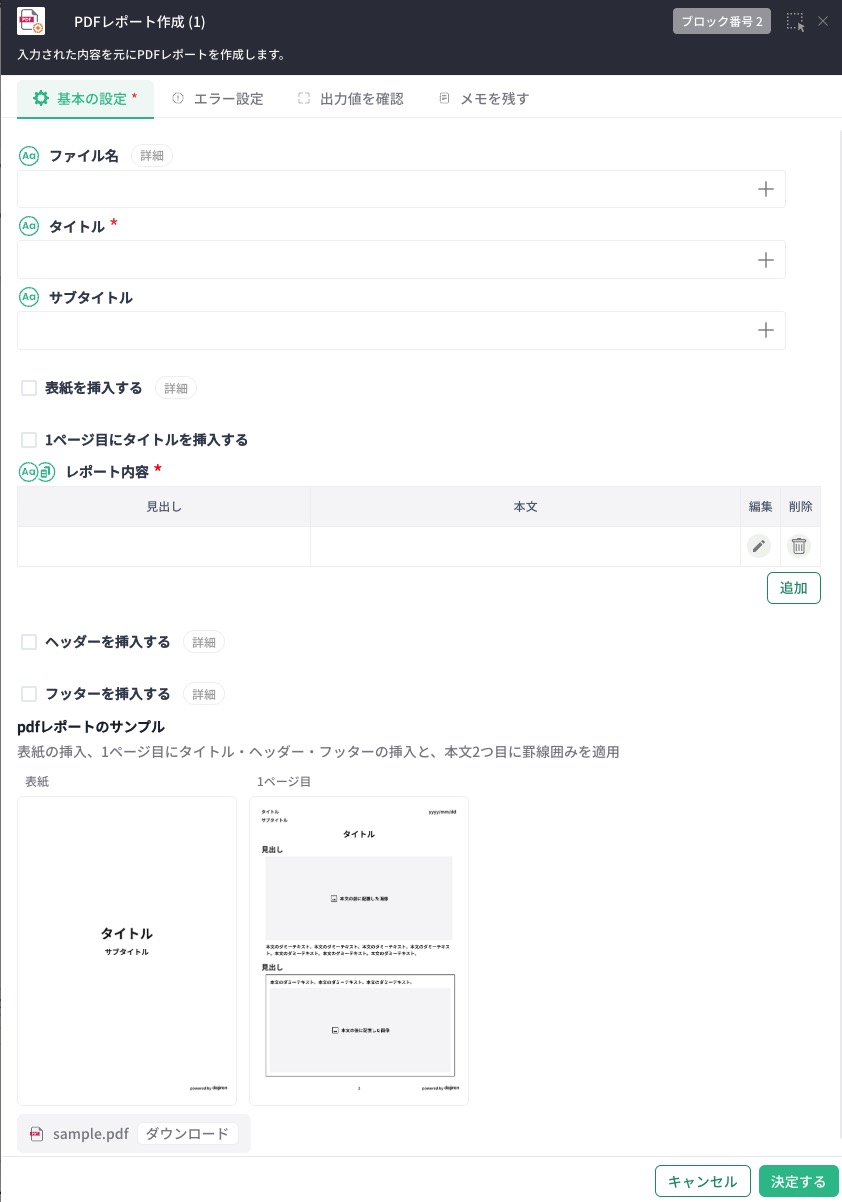Click the plus icon in サブタイトル field

click(x=766, y=330)
